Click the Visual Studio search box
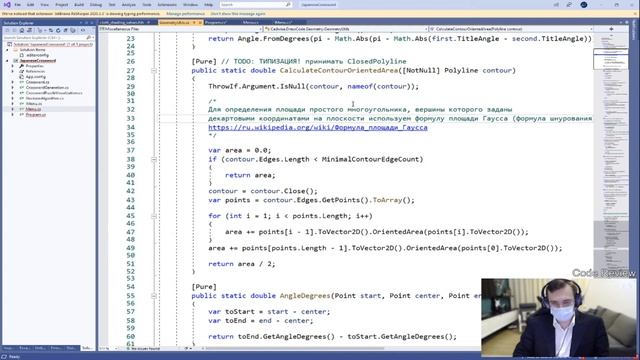The image size is (640, 360). (256, 4)
